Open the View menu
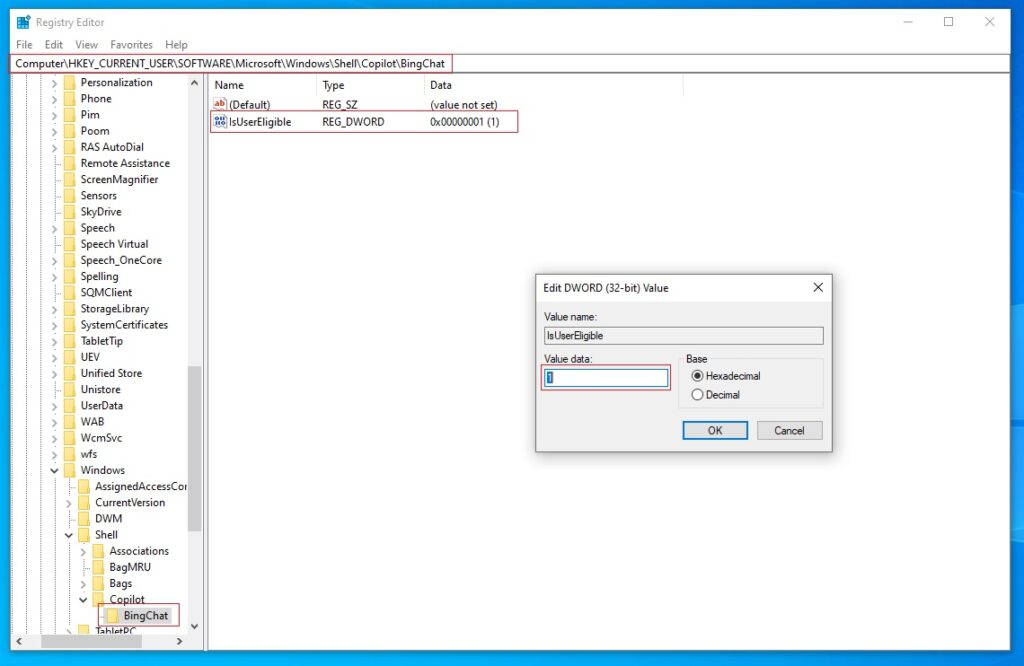 pos(86,44)
